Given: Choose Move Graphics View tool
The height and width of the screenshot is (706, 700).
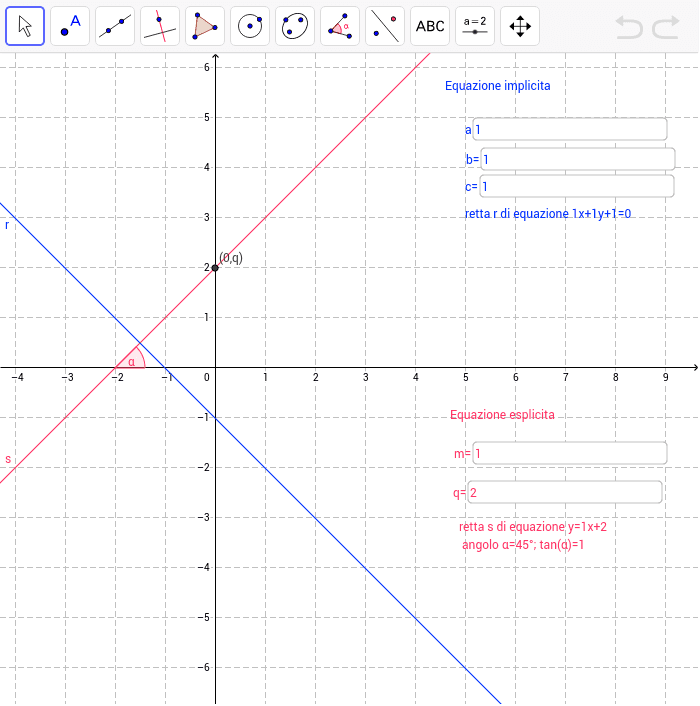Looking at the screenshot, I should (x=520, y=26).
